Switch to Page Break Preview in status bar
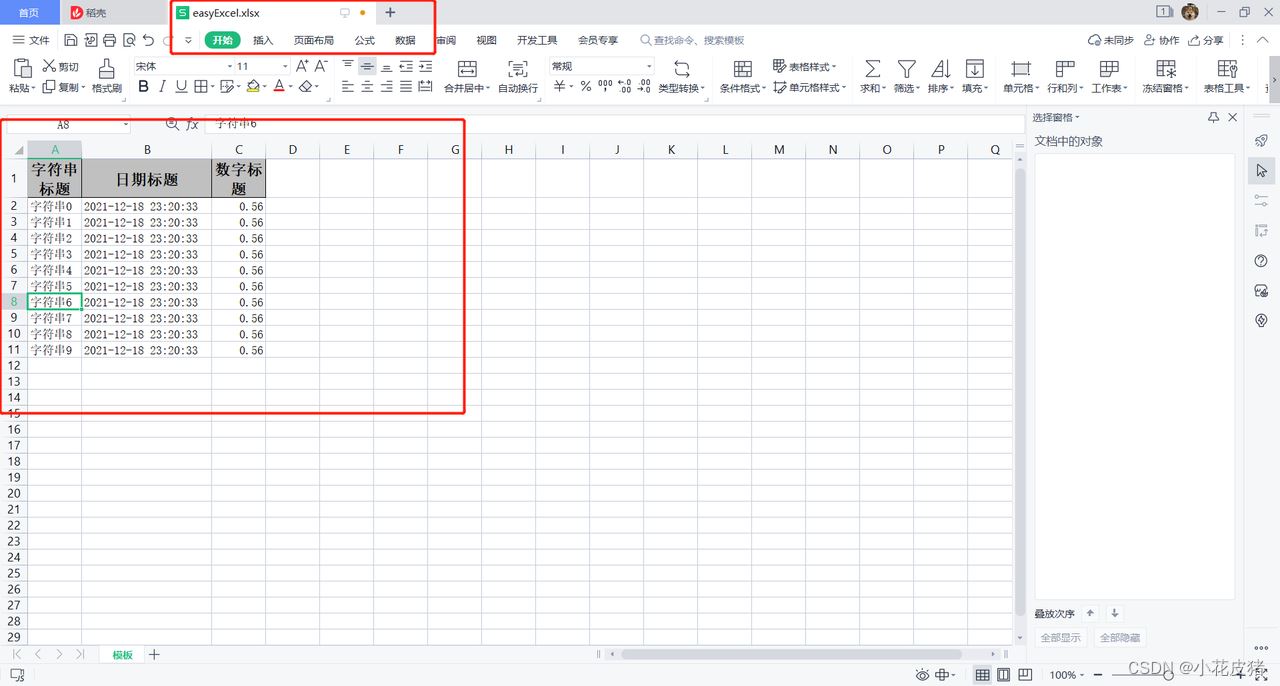This screenshot has width=1280, height=686. pos(1027,675)
